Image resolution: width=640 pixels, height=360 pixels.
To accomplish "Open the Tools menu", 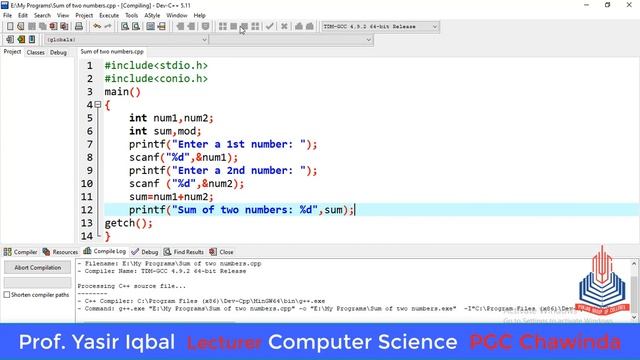I will (131, 15).
